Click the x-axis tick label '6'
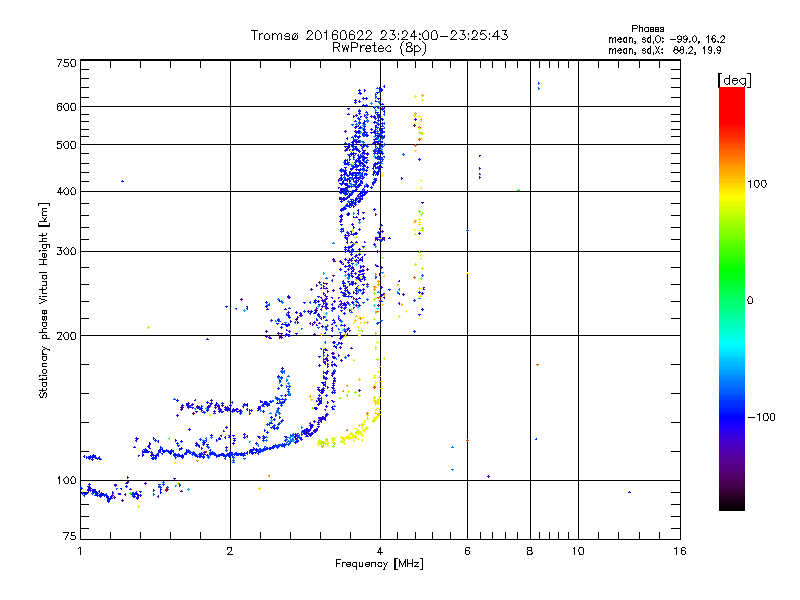Screen dimensions: 800x600 pos(467,551)
